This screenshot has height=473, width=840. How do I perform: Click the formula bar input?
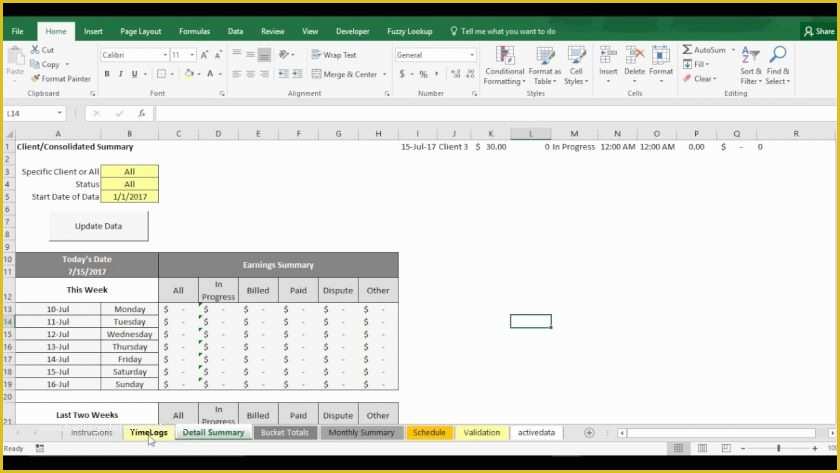[x=496, y=113]
